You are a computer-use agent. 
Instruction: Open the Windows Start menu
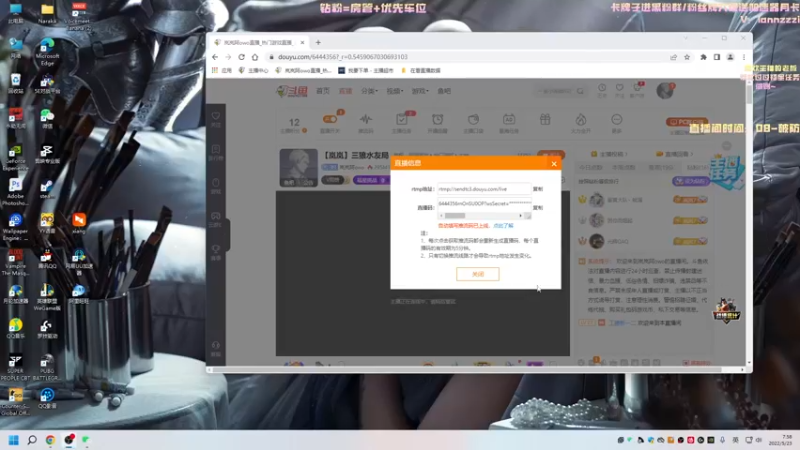click(x=14, y=440)
